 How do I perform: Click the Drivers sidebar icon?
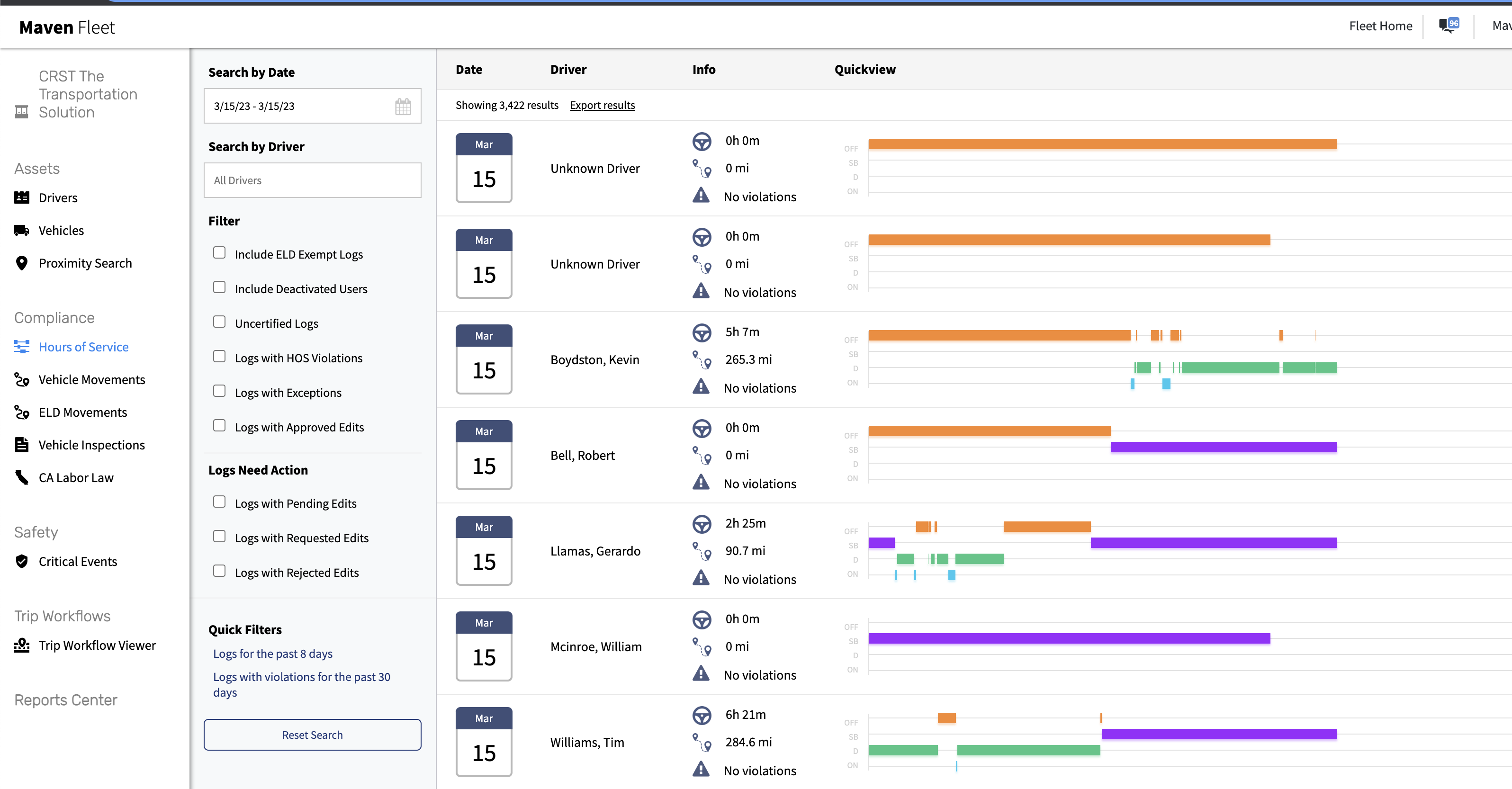[22, 198]
